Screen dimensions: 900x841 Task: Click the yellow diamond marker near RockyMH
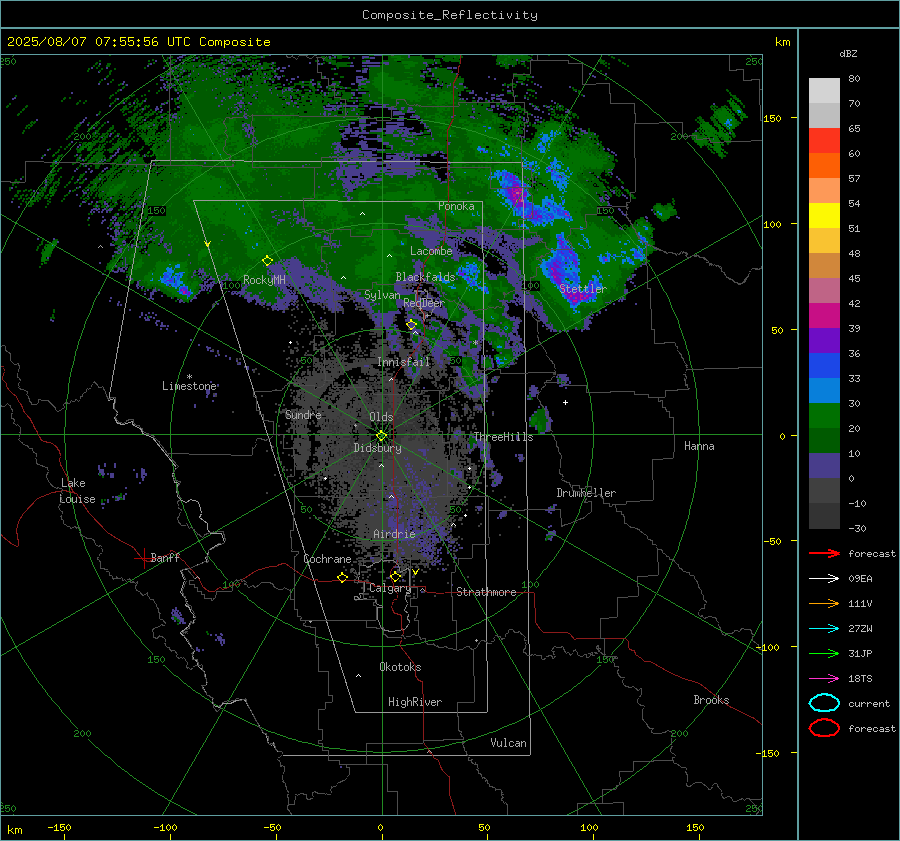point(267,261)
